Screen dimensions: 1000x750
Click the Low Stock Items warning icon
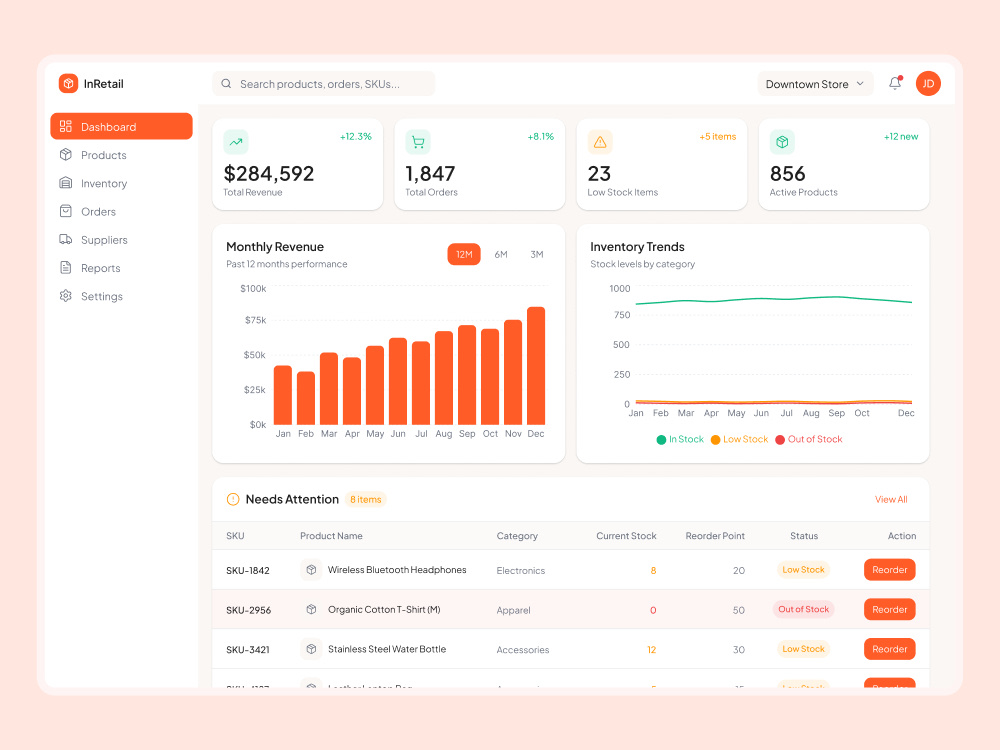pyautogui.click(x=600, y=142)
